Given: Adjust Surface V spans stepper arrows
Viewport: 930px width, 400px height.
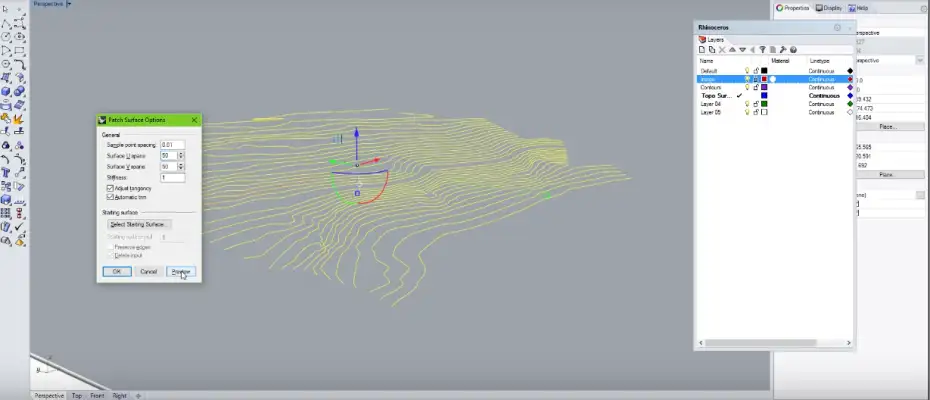Looking at the screenshot, I should pos(181,167).
